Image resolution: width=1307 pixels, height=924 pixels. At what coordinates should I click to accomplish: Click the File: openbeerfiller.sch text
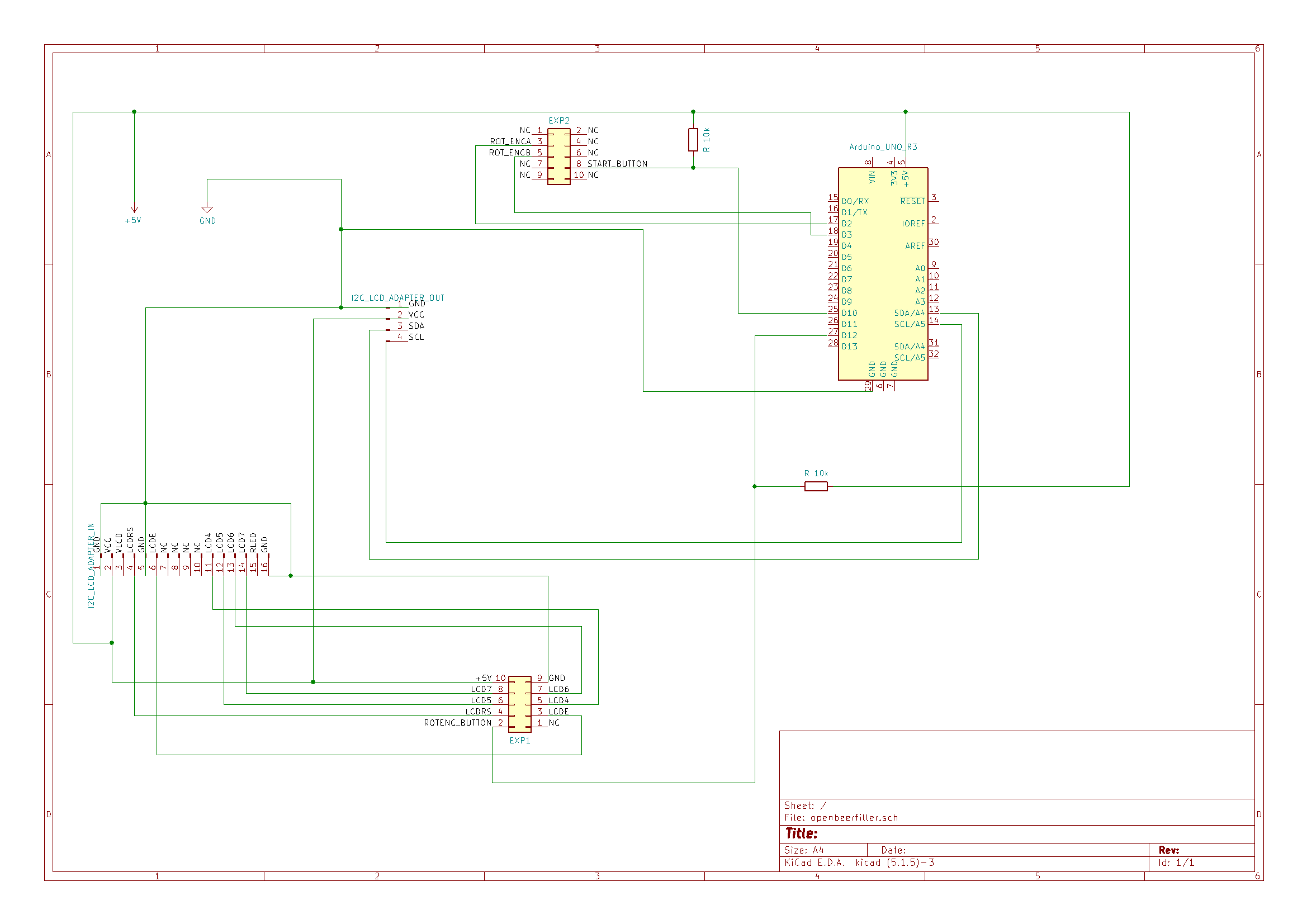(841, 818)
